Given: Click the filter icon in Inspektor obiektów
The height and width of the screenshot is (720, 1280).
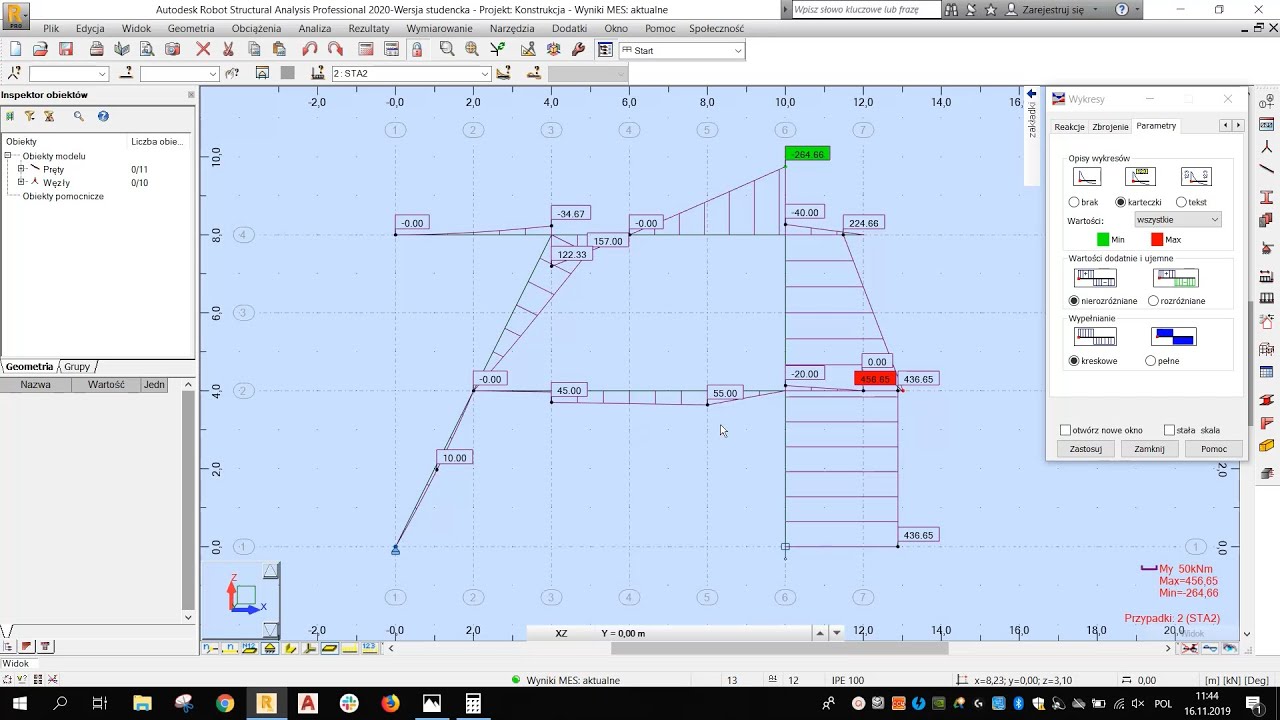Looking at the screenshot, I should pos(29,116).
